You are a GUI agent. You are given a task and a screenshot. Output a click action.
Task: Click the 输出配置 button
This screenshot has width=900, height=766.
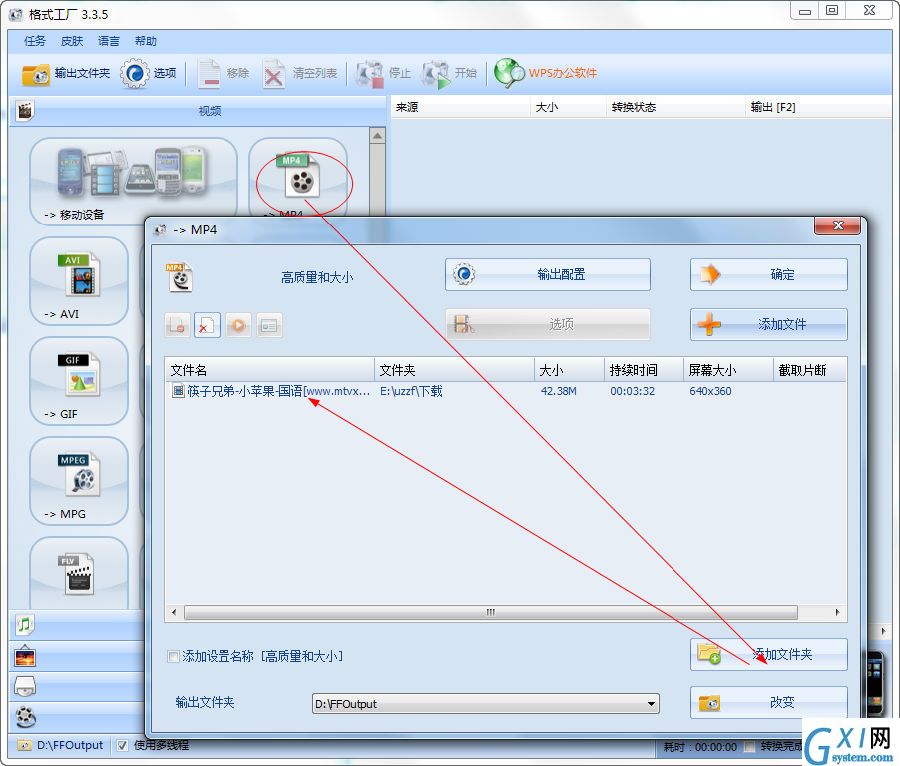pos(548,274)
